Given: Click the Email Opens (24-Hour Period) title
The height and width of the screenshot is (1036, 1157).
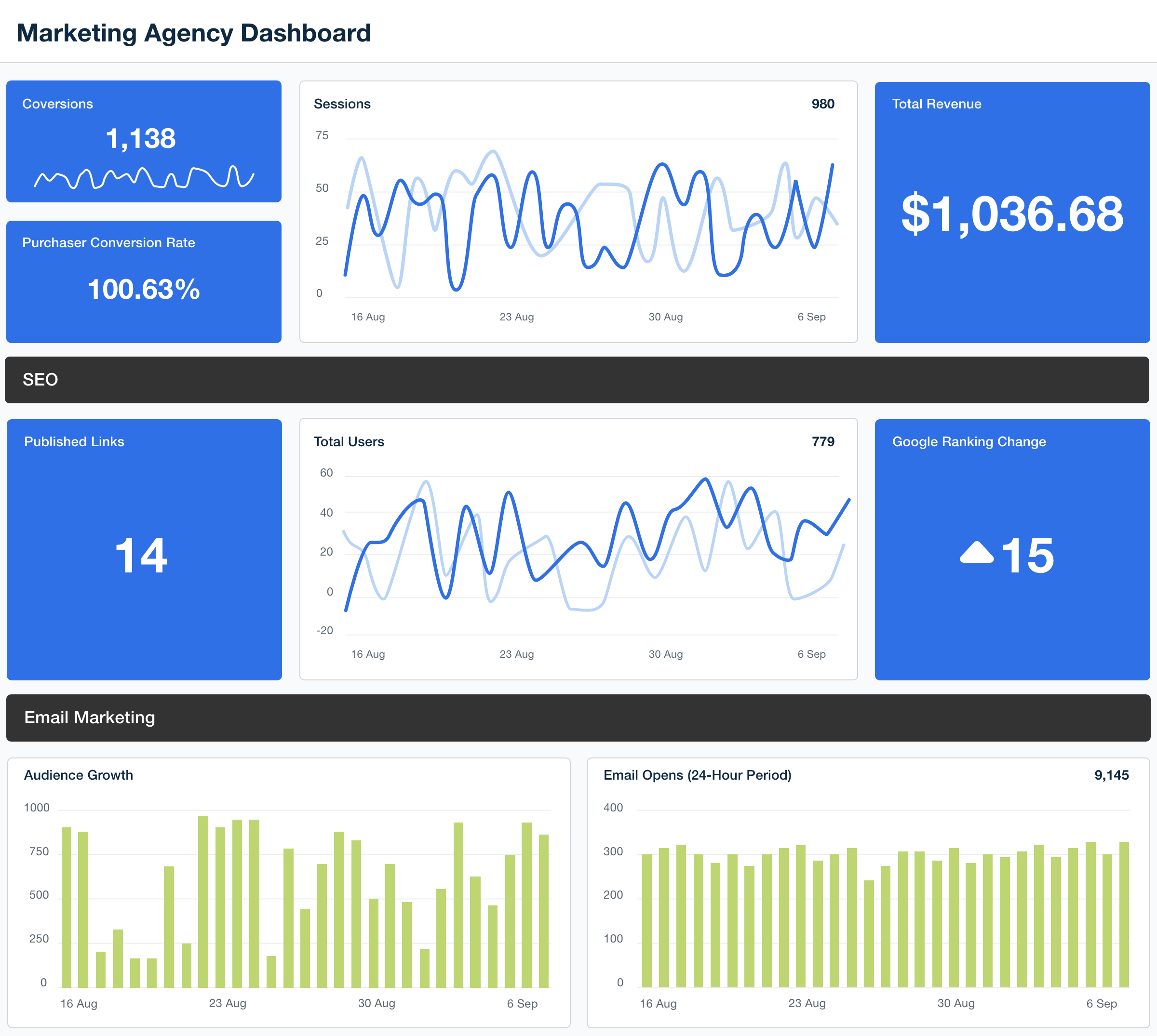Looking at the screenshot, I should click(x=697, y=775).
